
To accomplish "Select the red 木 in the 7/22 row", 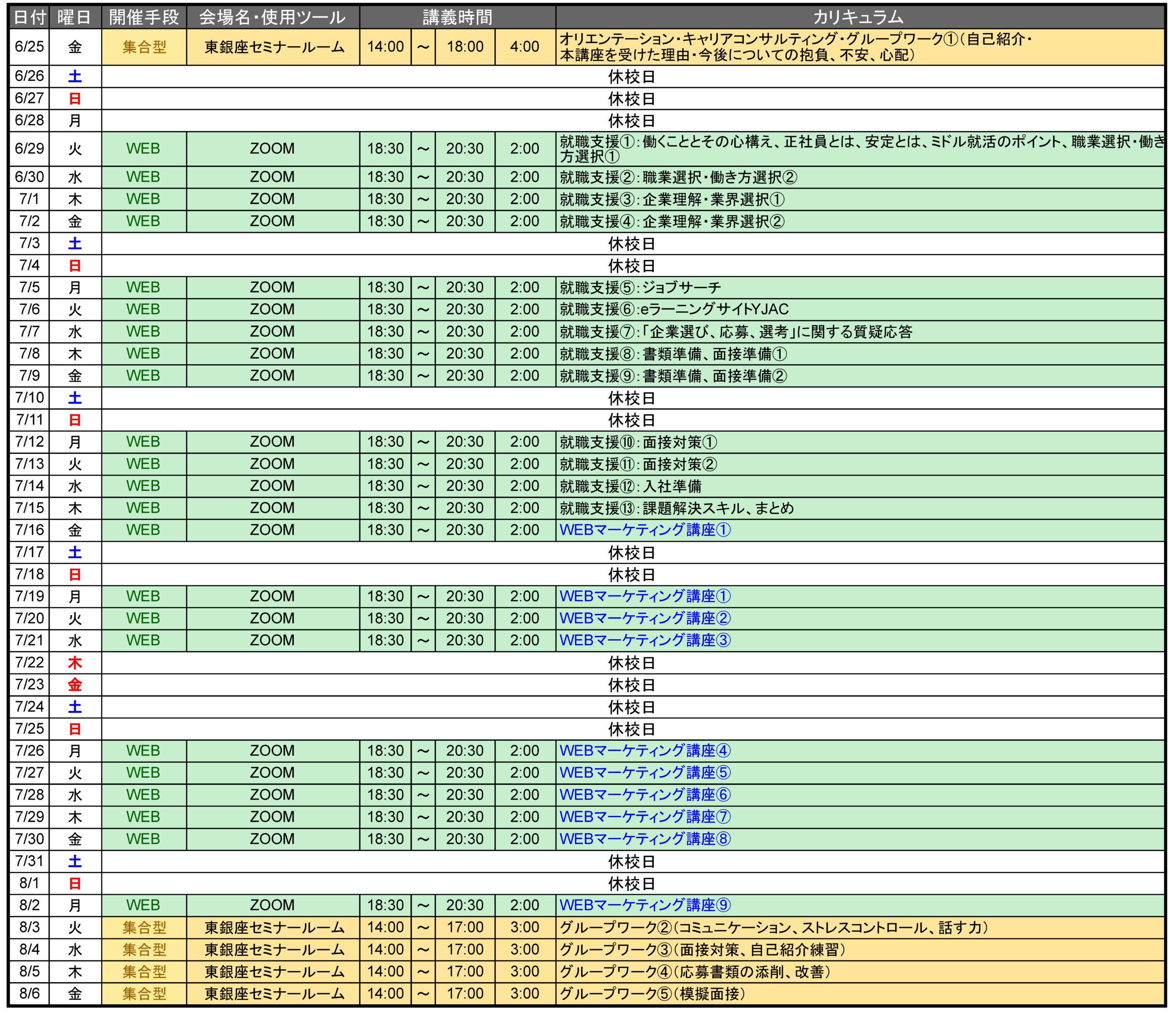I will coord(75,663).
